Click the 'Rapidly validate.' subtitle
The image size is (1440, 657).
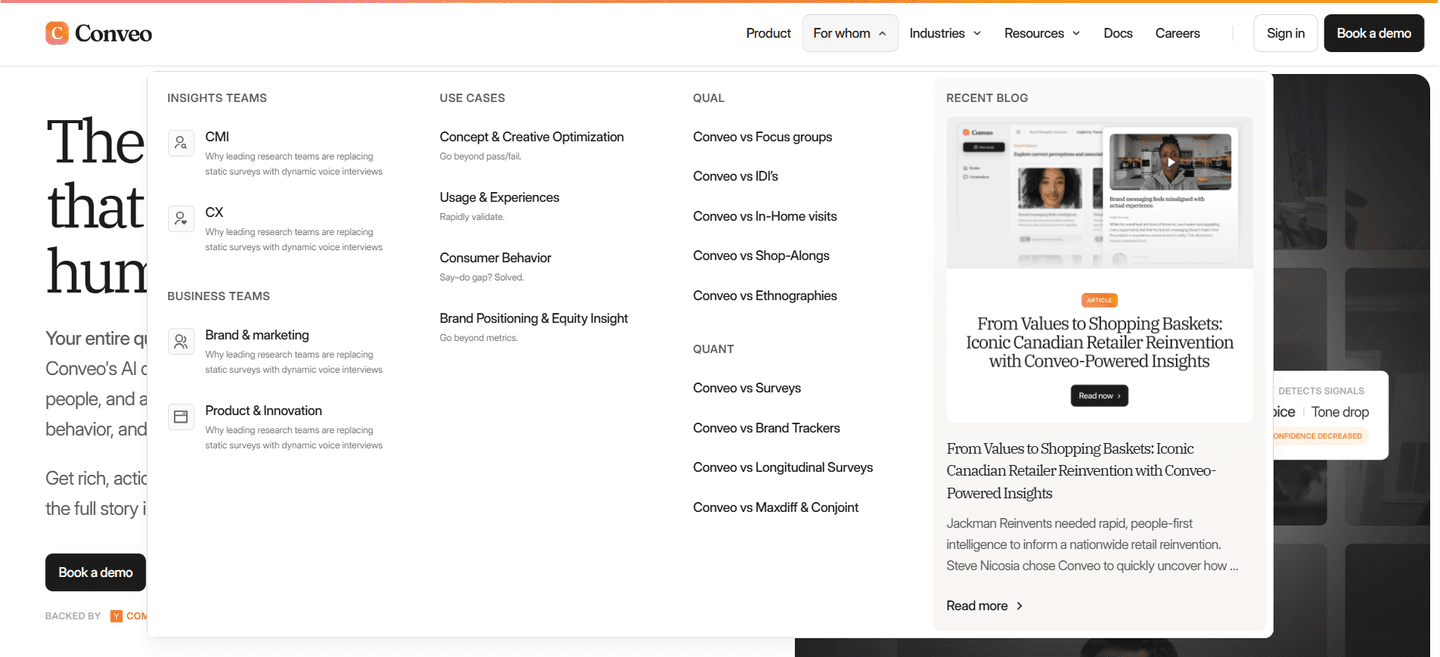click(x=472, y=217)
